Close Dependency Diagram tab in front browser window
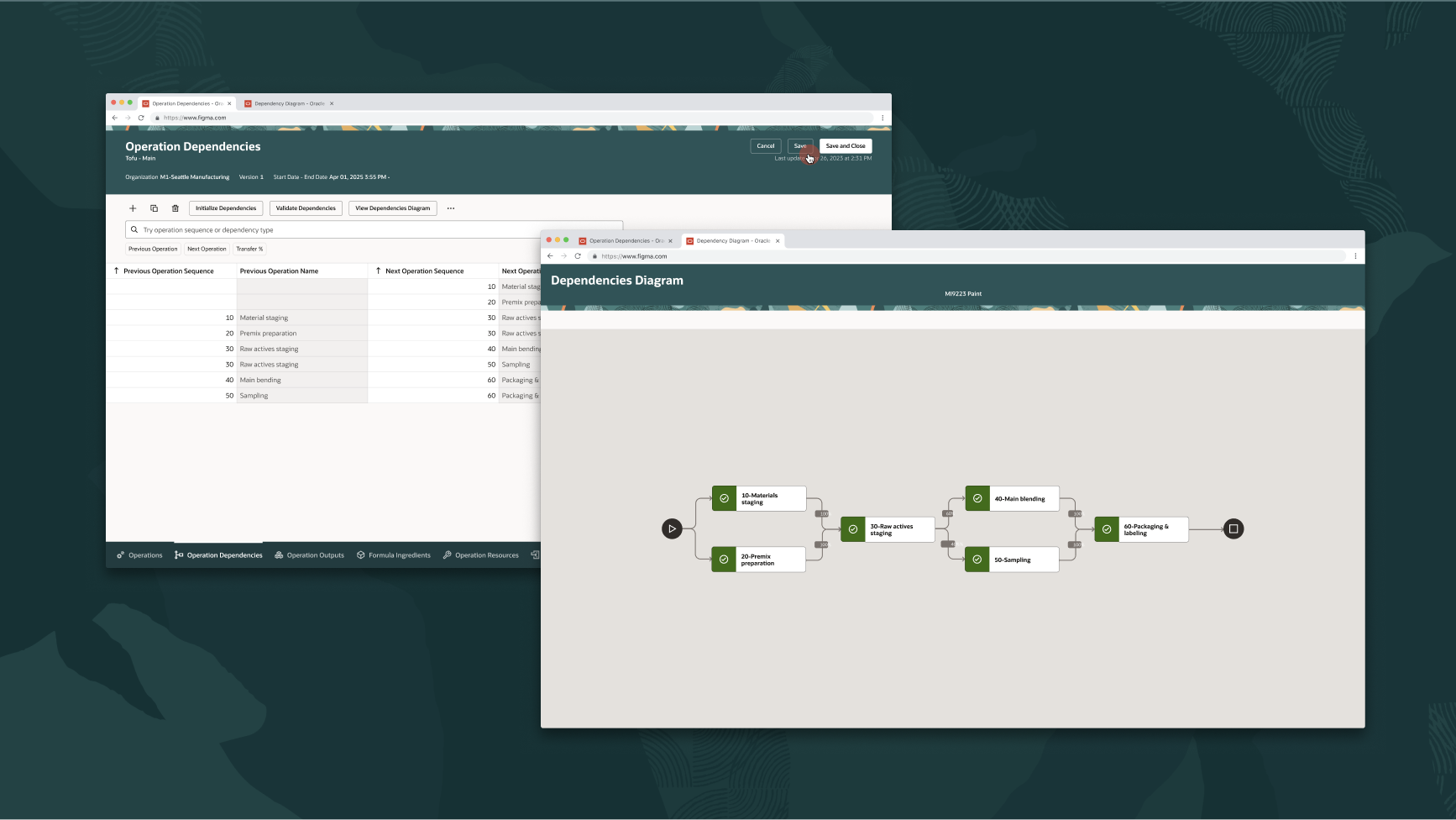1456x820 pixels. [x=778, y=241]
